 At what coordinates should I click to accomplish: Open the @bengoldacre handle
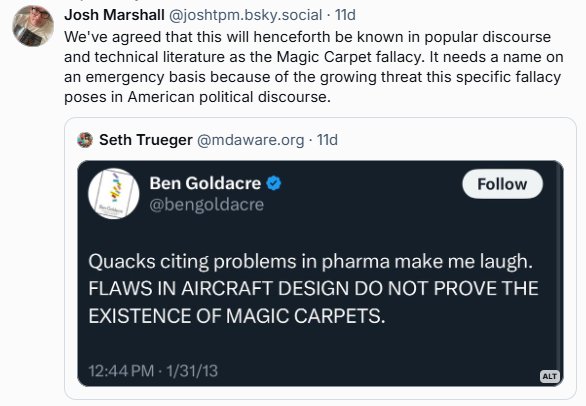(x=207, y=204)
